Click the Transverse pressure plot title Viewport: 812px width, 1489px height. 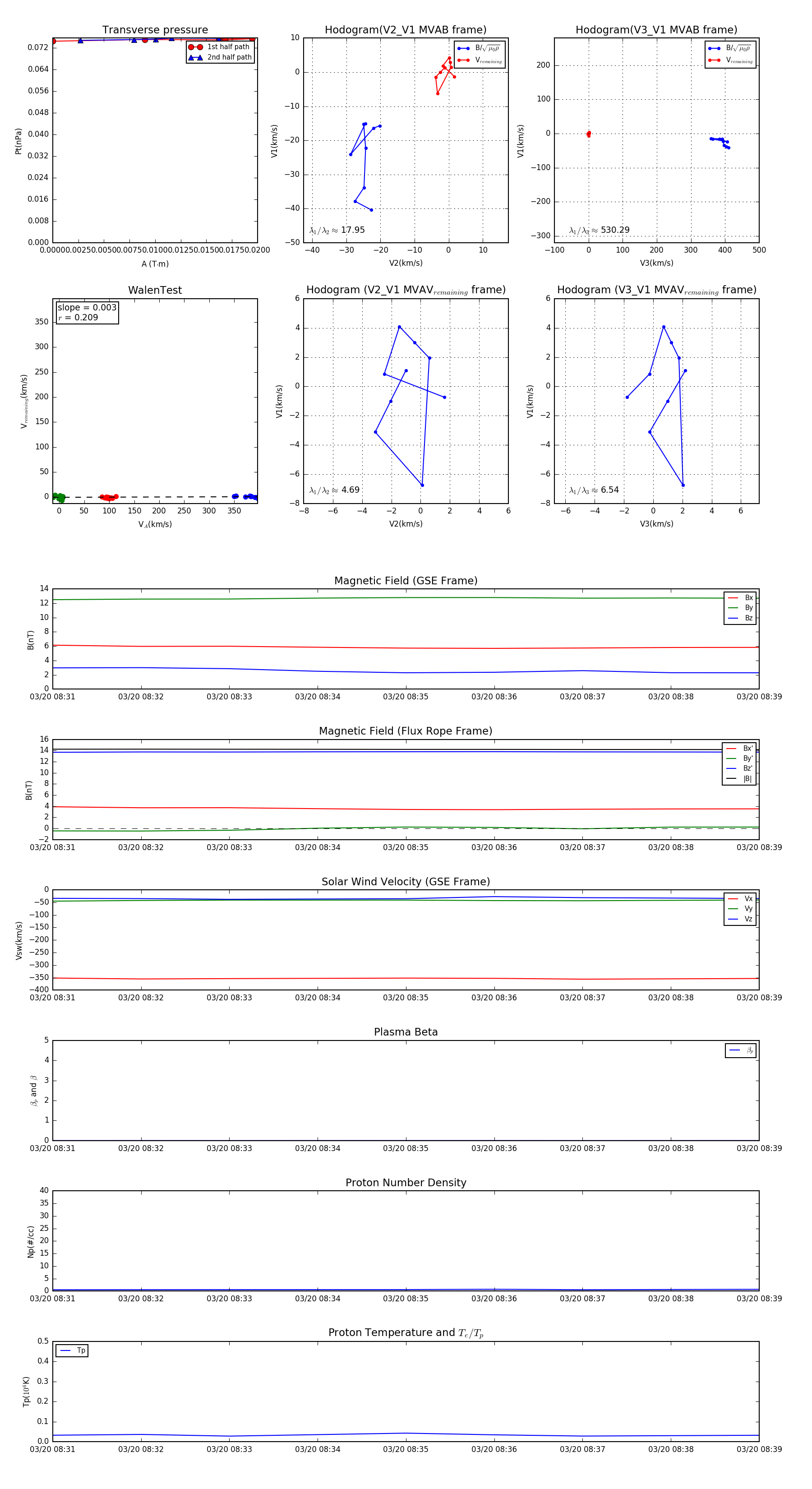(155, 30)
